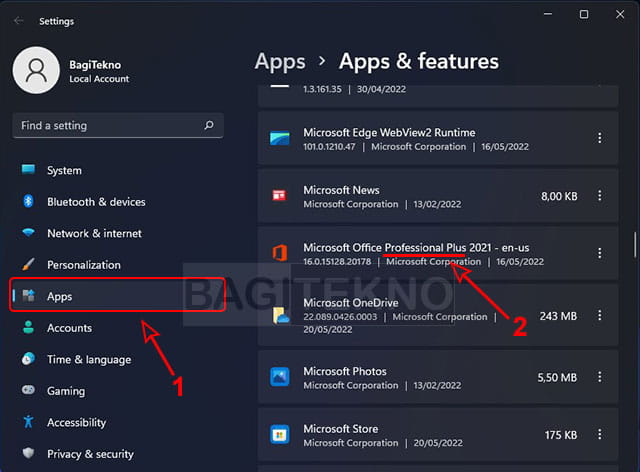Click the Accessibility figure icon
The image size is (640, 472).
[28, 422]
